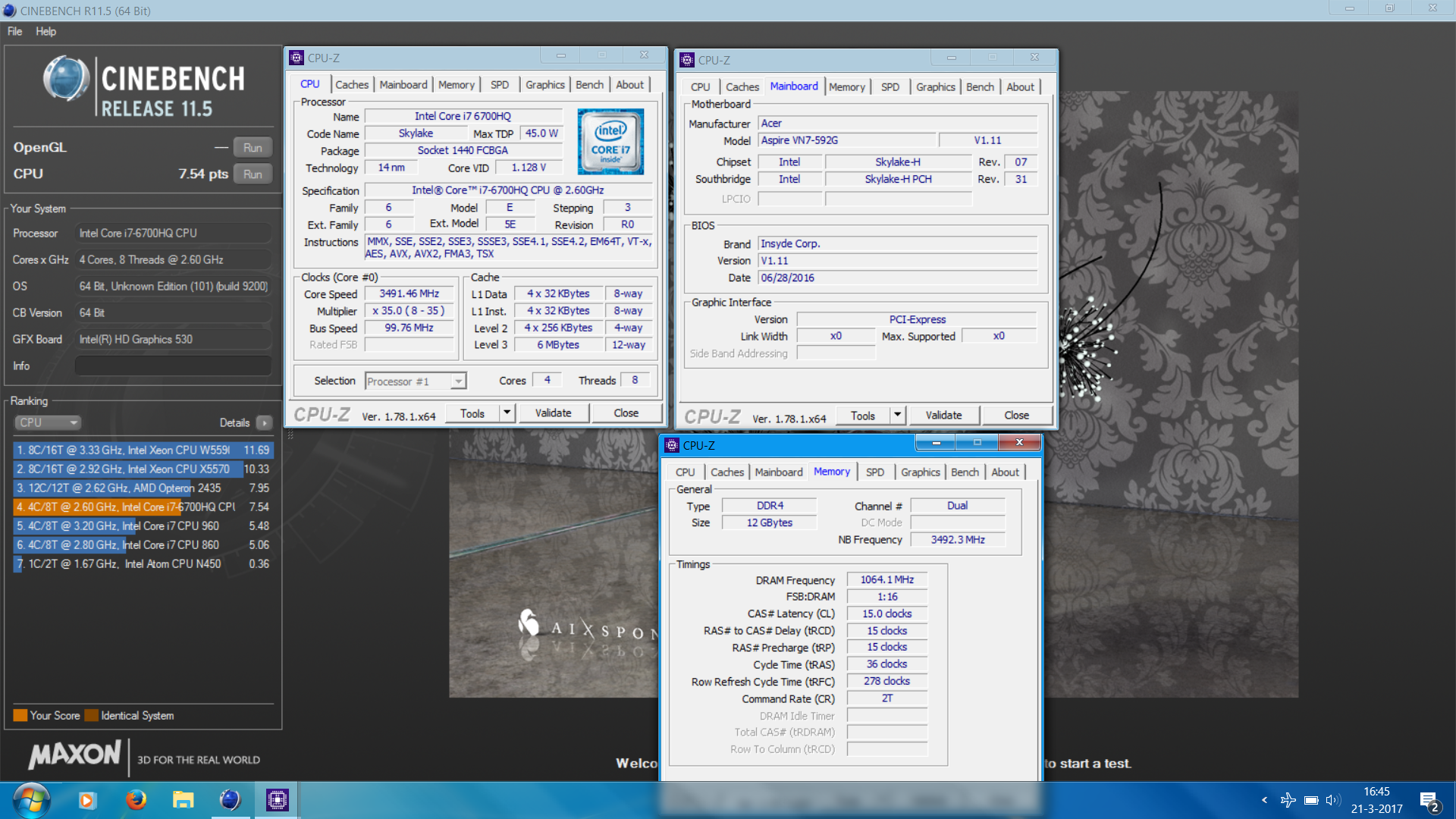Open Mainboard tab in Memory CPU-Z window
1456x819 pixels.
click(778, 472)
